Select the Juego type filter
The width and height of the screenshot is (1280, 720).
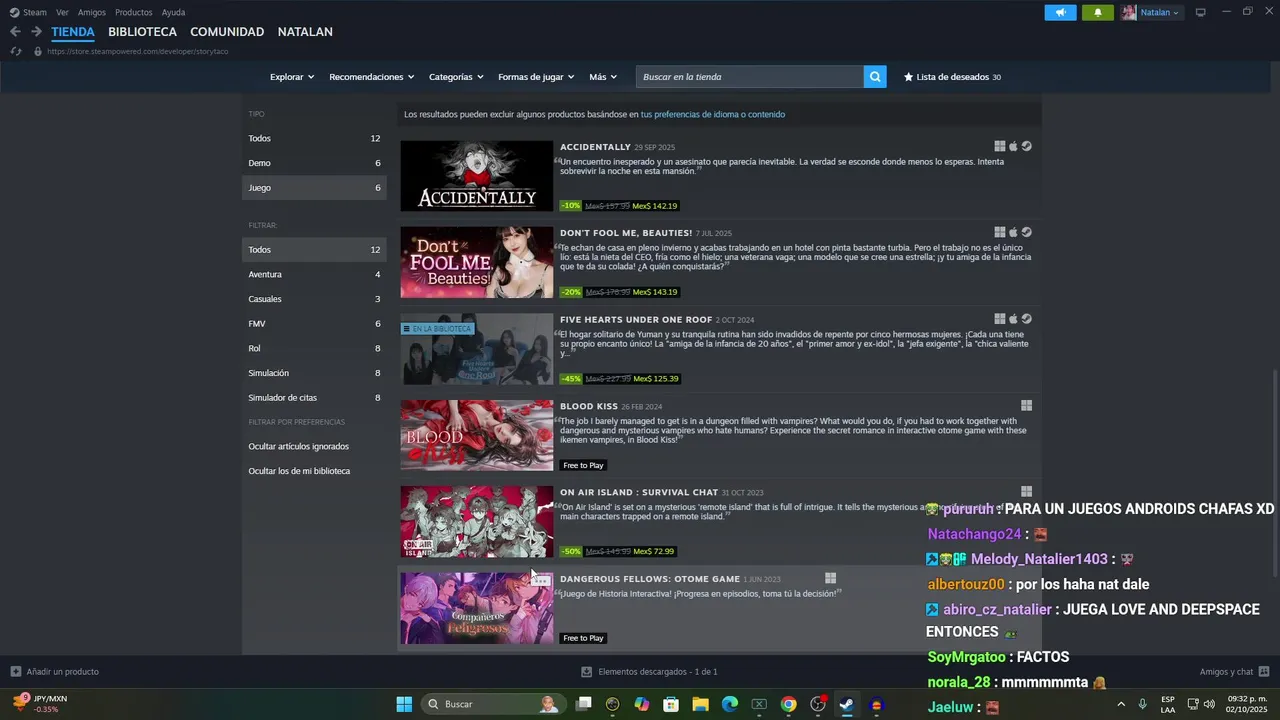(314, 188)
